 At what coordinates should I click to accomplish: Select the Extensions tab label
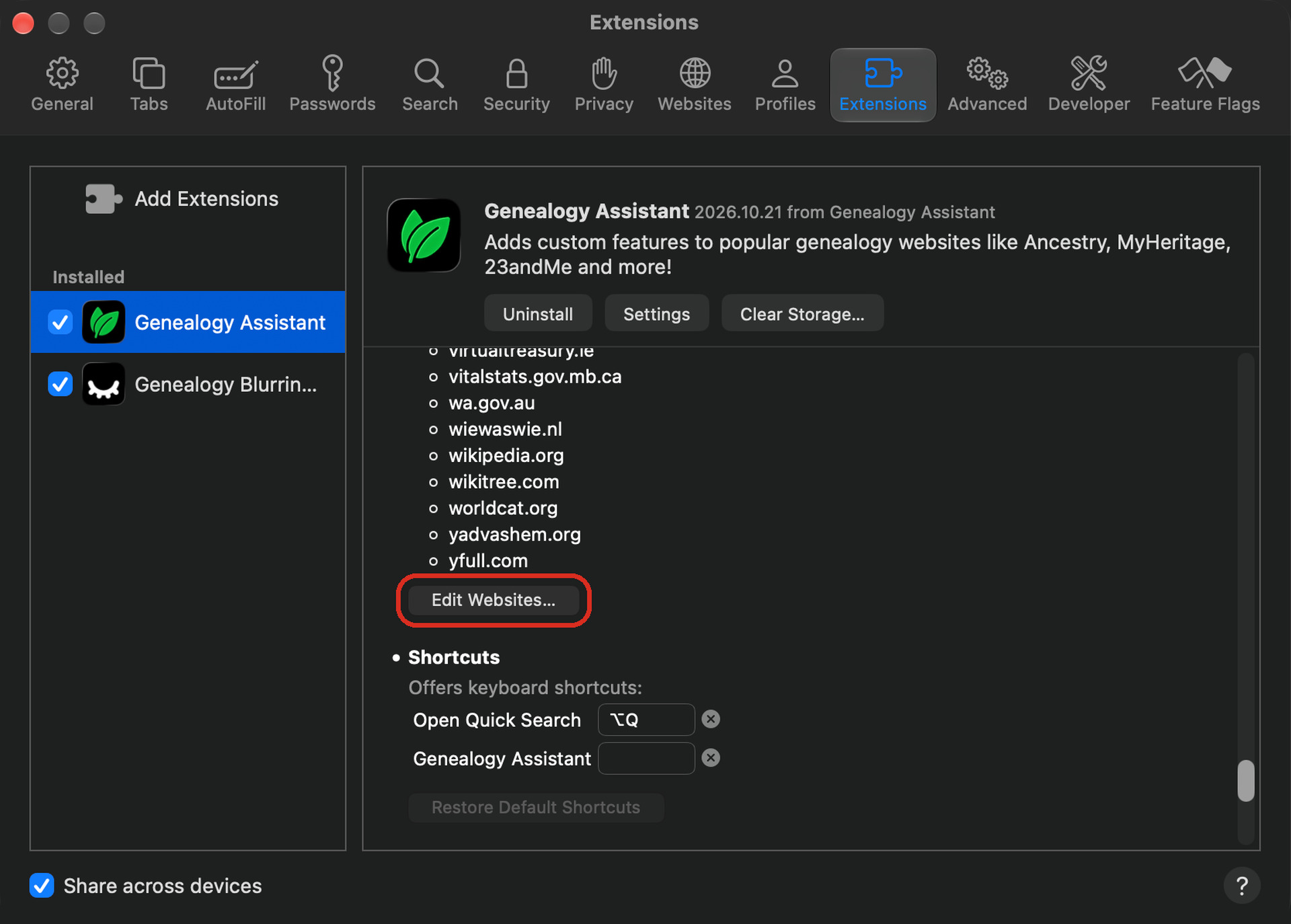coord(883,104)
